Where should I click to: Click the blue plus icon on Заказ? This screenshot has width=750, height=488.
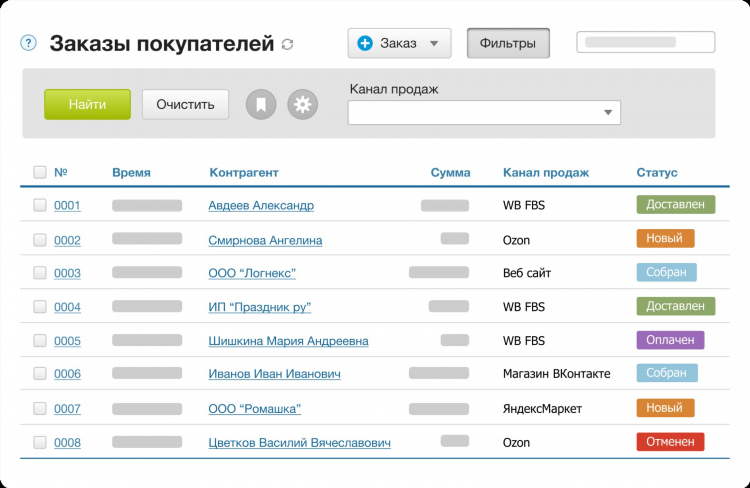[365, 43]
